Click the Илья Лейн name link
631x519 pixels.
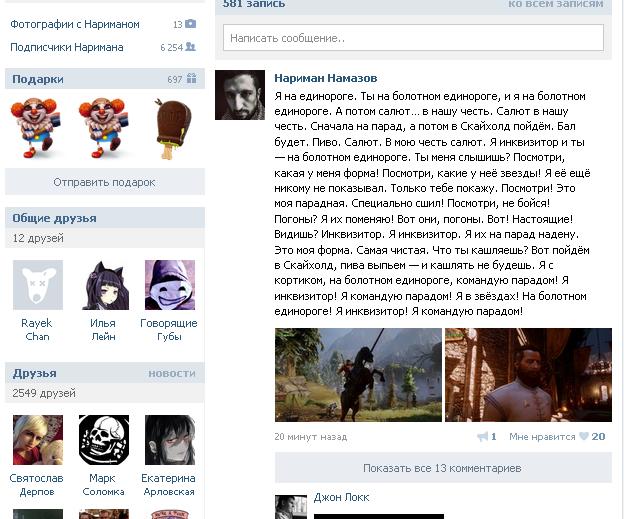(103, 330)
